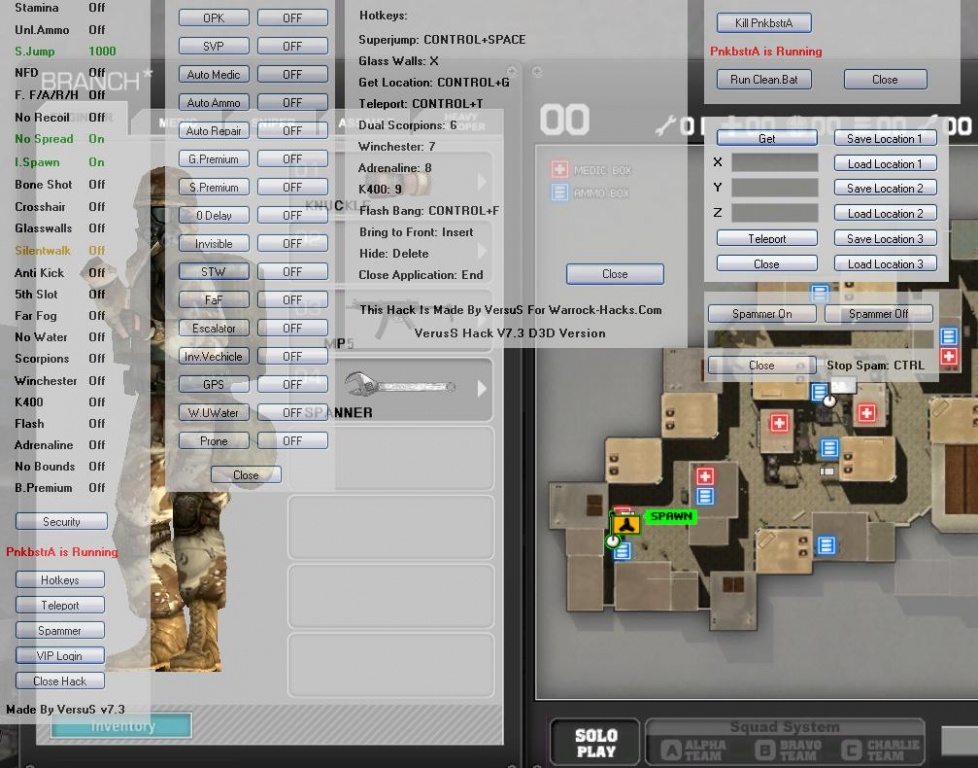Click the wrench icon in the top HUD
Viewport: 978px width, 768px height.
point(666,126)
